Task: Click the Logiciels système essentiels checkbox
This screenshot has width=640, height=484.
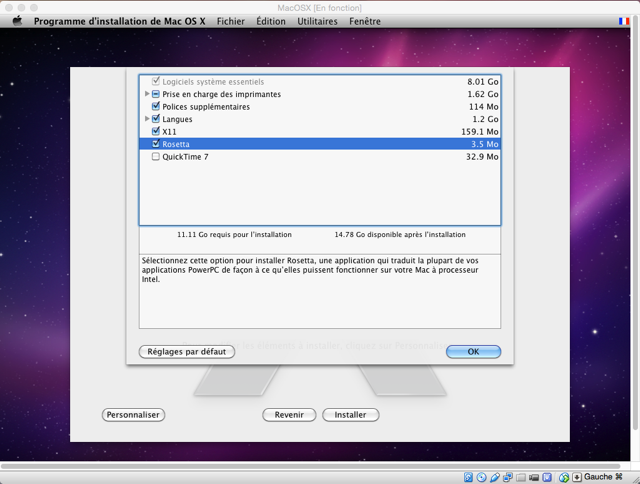Action: tap(156, 81)
